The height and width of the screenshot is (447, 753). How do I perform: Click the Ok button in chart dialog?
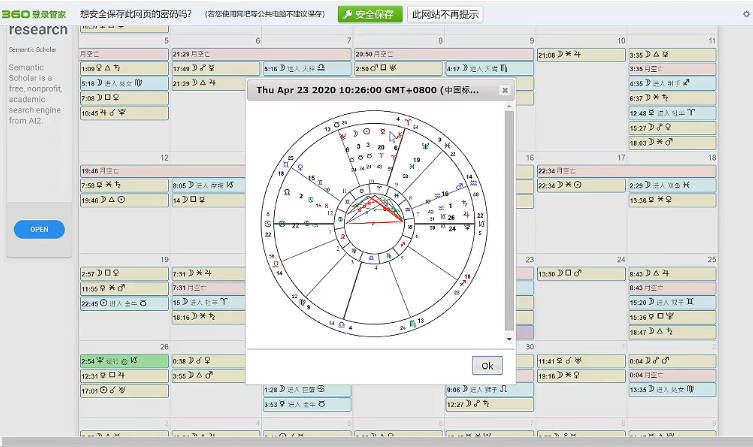pos(487,365)
